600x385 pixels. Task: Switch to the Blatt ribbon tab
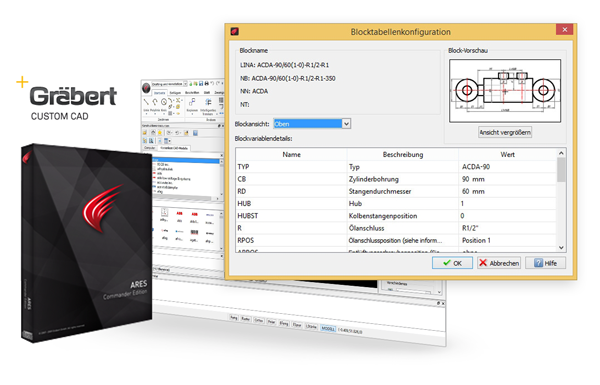point(207,93)
